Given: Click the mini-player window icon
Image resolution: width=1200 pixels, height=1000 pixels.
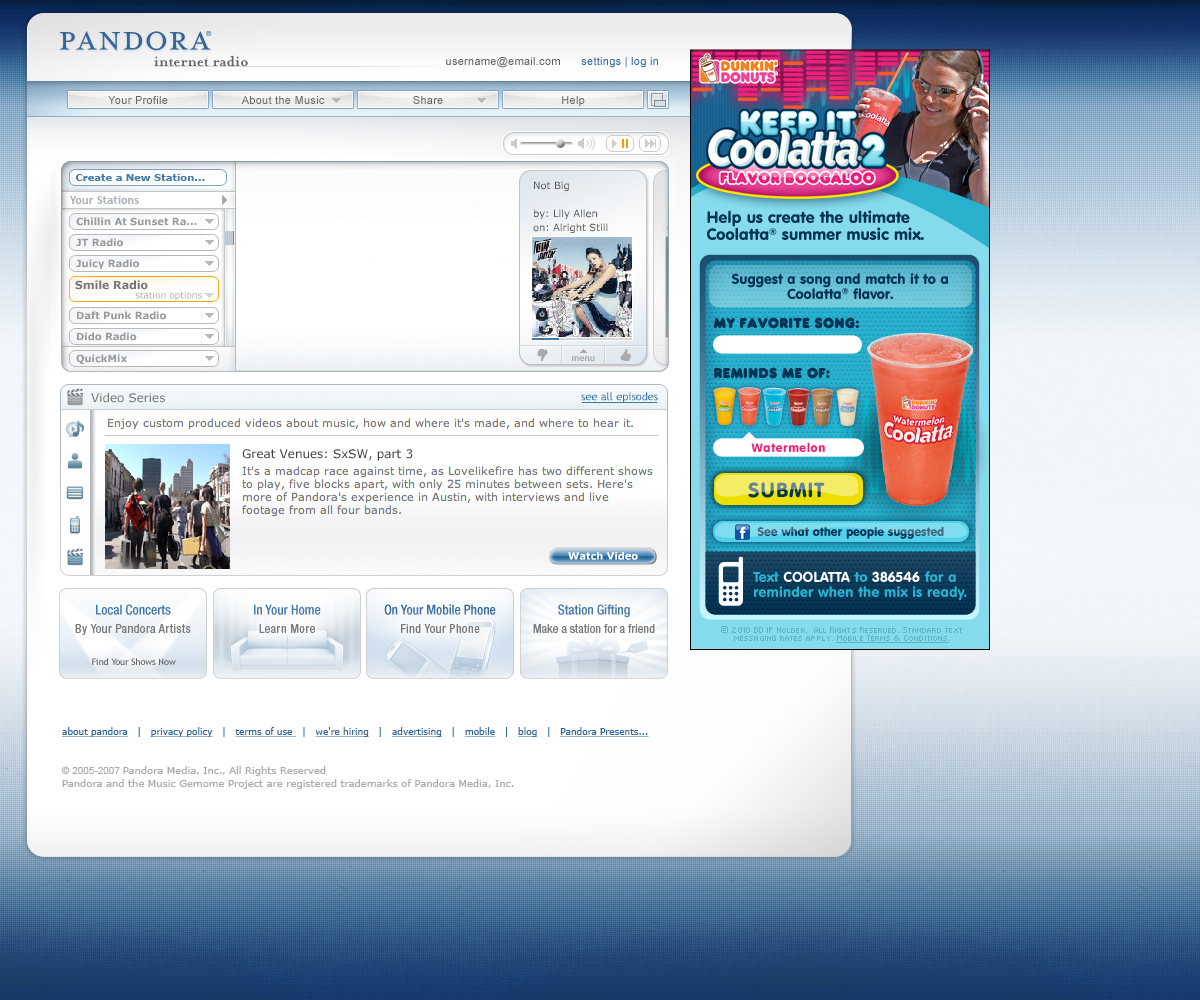Looking at the screenshot, I should pos(658,99).
